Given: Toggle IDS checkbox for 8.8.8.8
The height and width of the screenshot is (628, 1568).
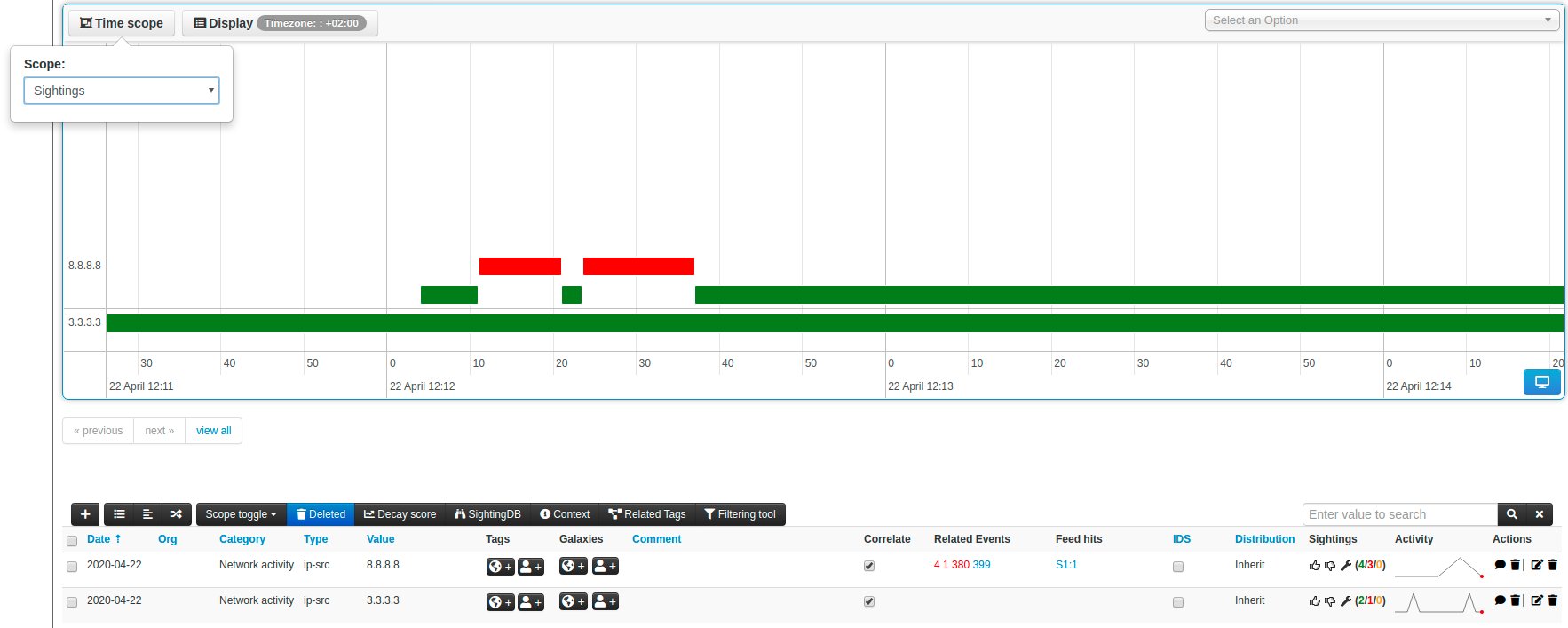Looking at the screenshot, I should (x=1178, y=567).
